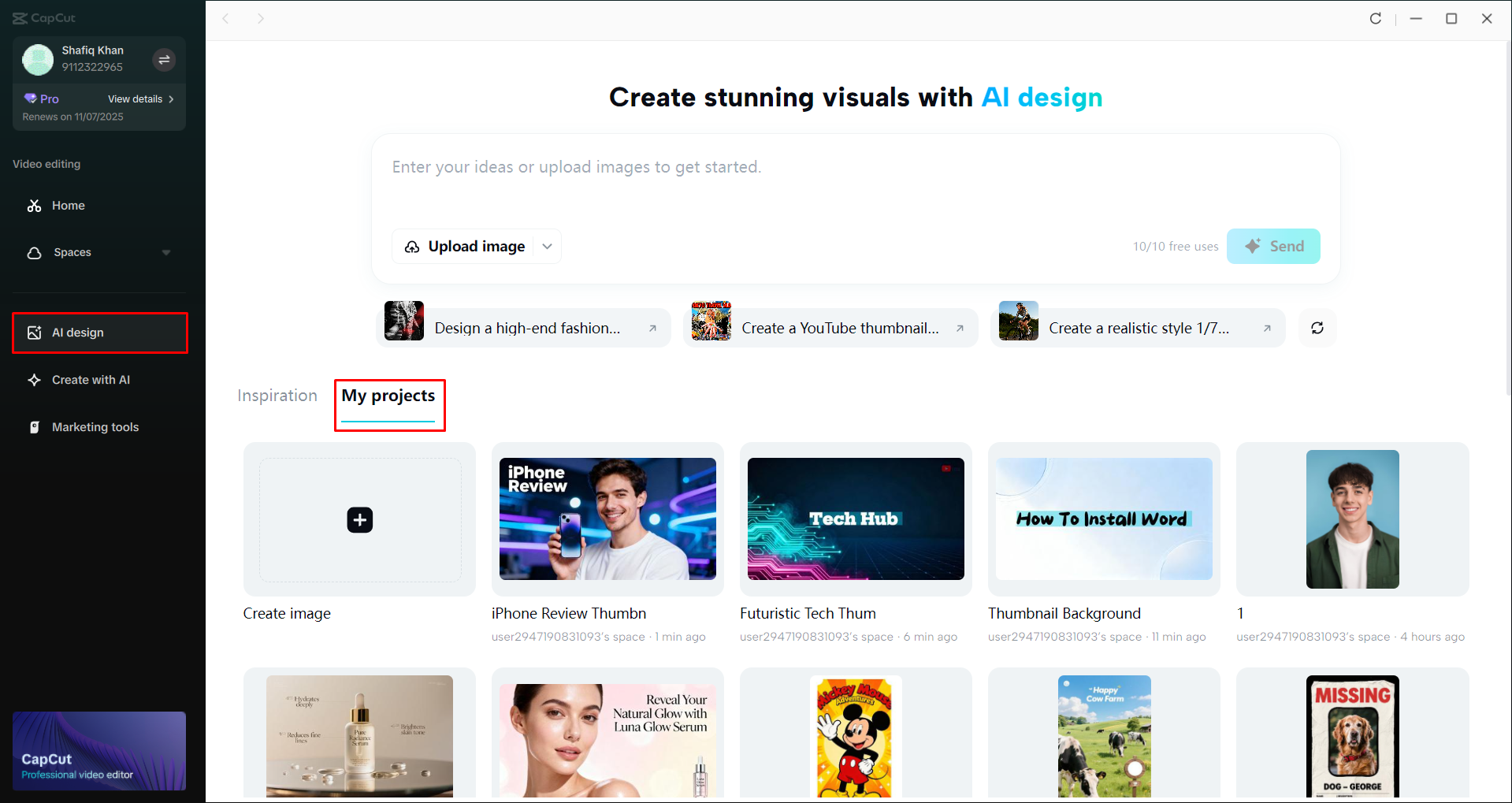
Task: Open Marketing tools
Action: 95,426
